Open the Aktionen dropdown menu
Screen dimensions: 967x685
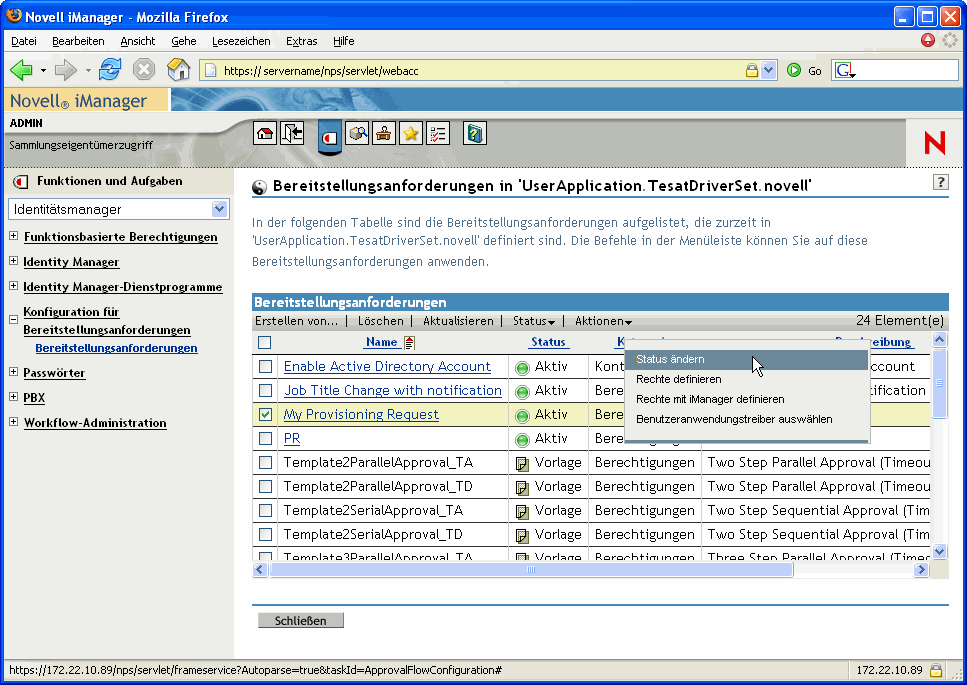pyautogui.click(x=603, y=321)
